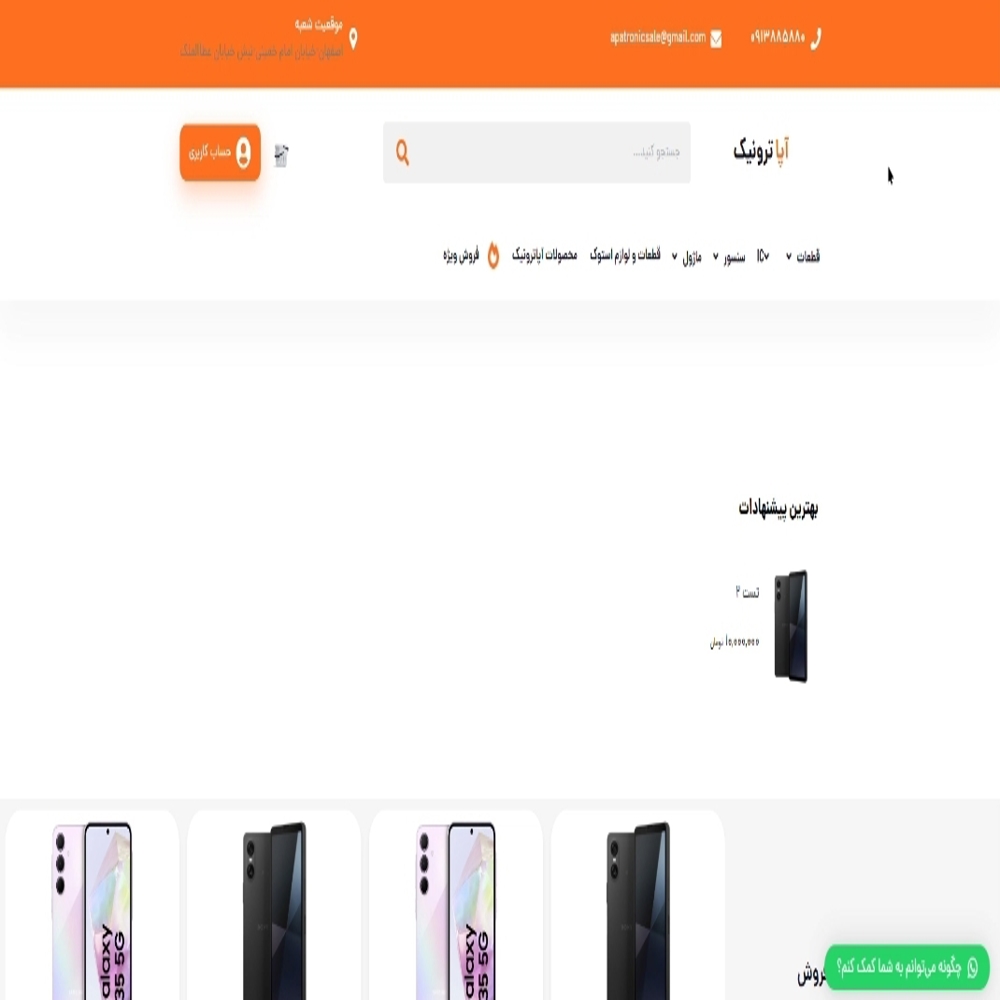Click the orange search magnifier icon
Viewport: 1000px width, 1000px height.
click(x=402, y=152)
